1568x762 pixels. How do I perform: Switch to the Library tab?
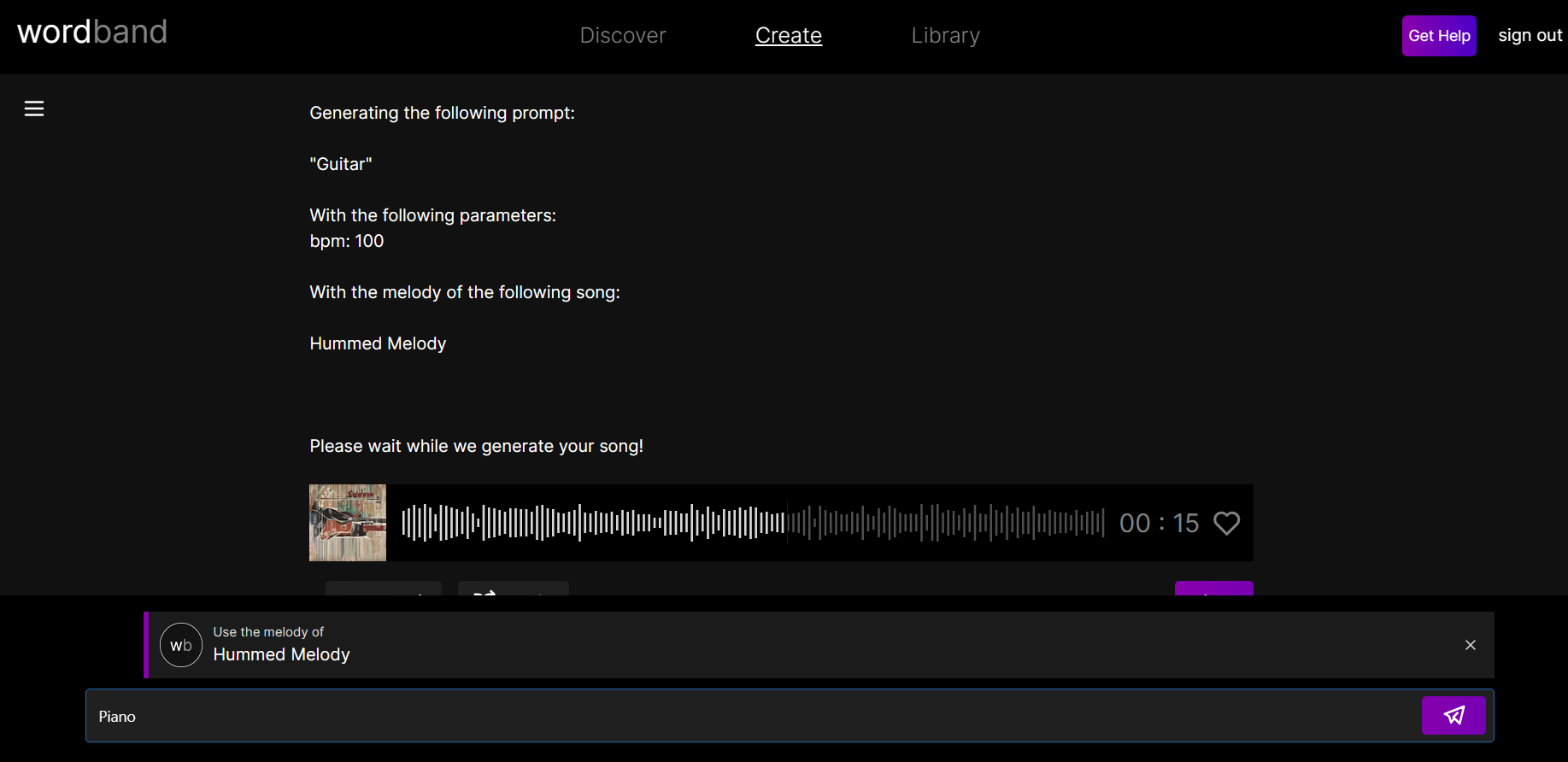945,36
